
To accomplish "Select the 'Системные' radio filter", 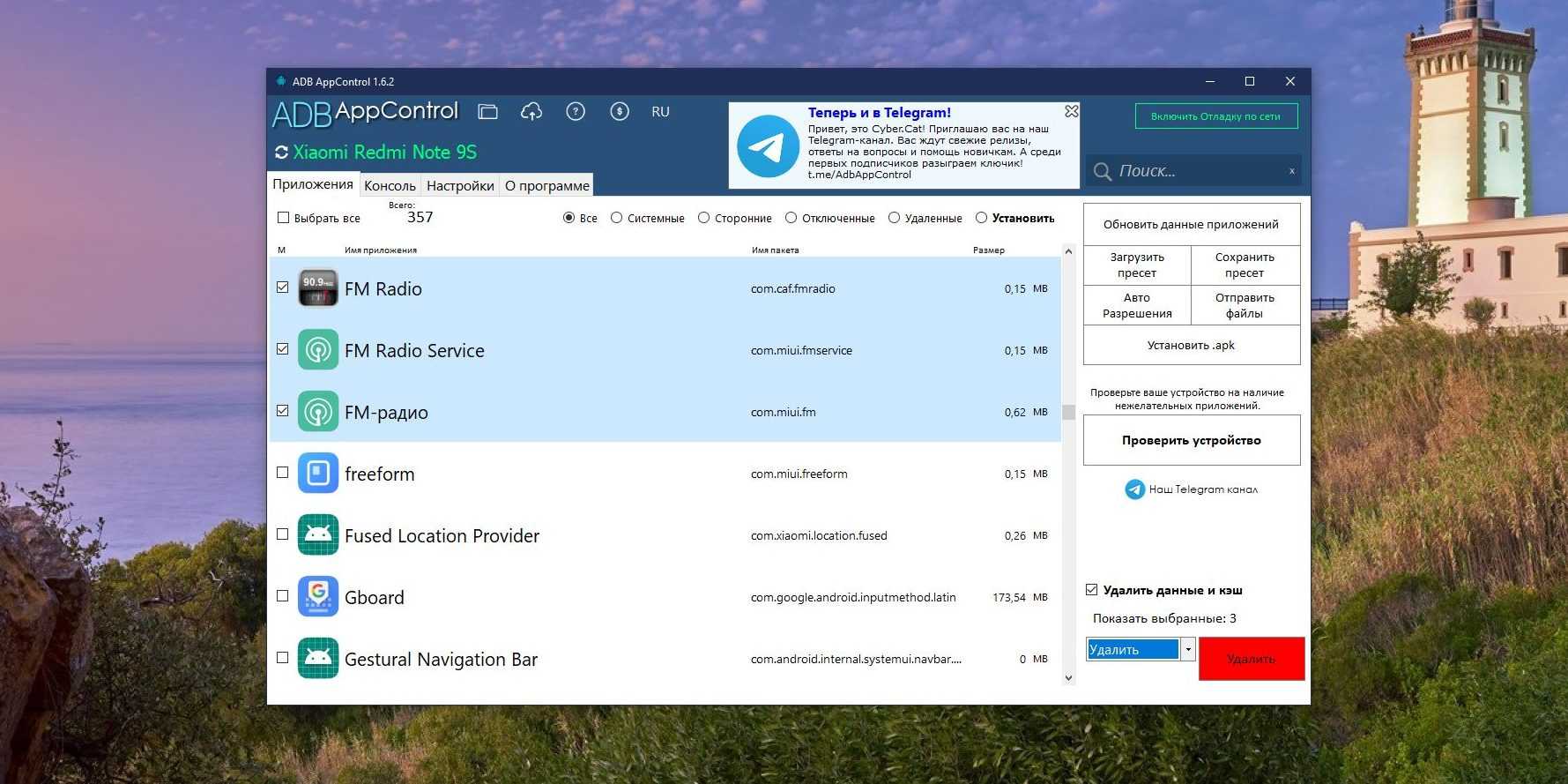I will pyautogui.click(x=617, y=218).
